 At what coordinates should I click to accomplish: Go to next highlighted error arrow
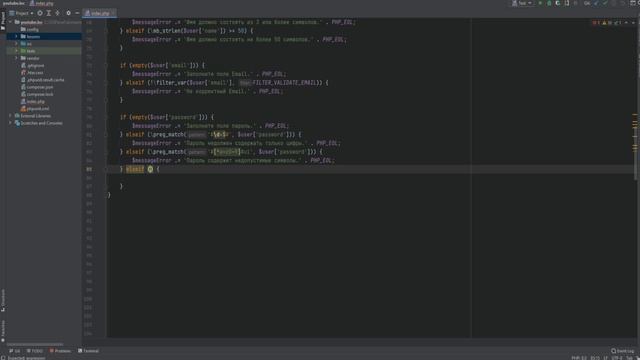(x=633, y=23)
